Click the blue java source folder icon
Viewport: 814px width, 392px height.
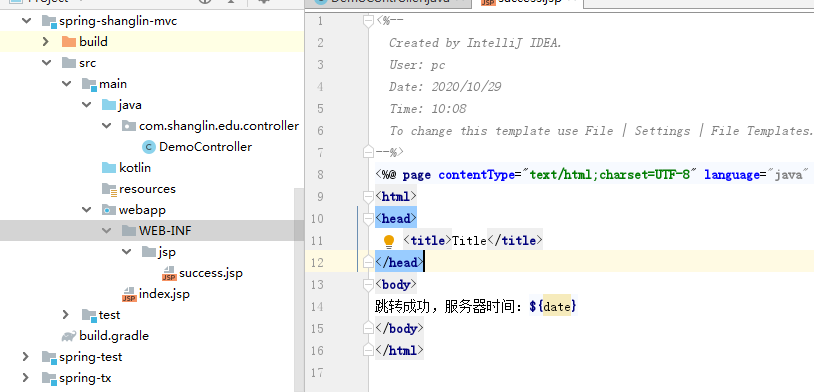(108, 105)
